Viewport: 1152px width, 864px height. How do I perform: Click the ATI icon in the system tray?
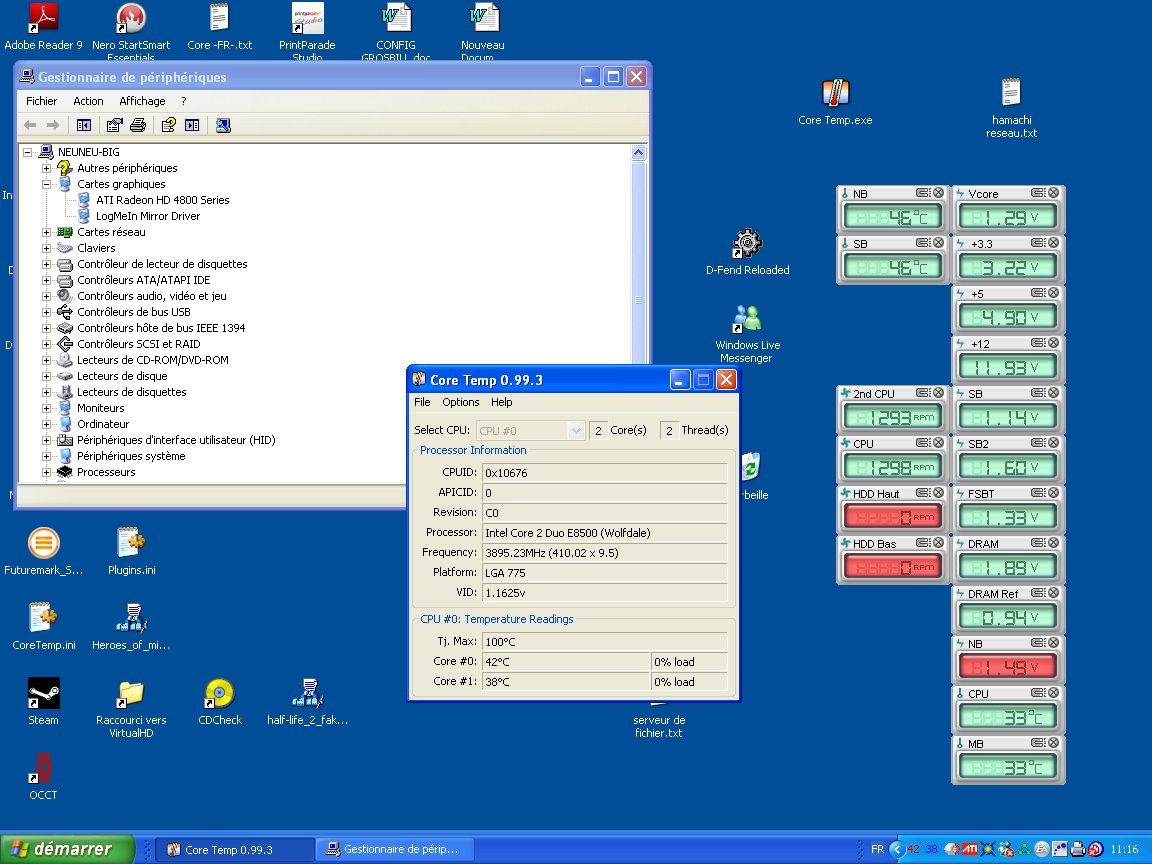pyautogui.click(x=970, y=849)
